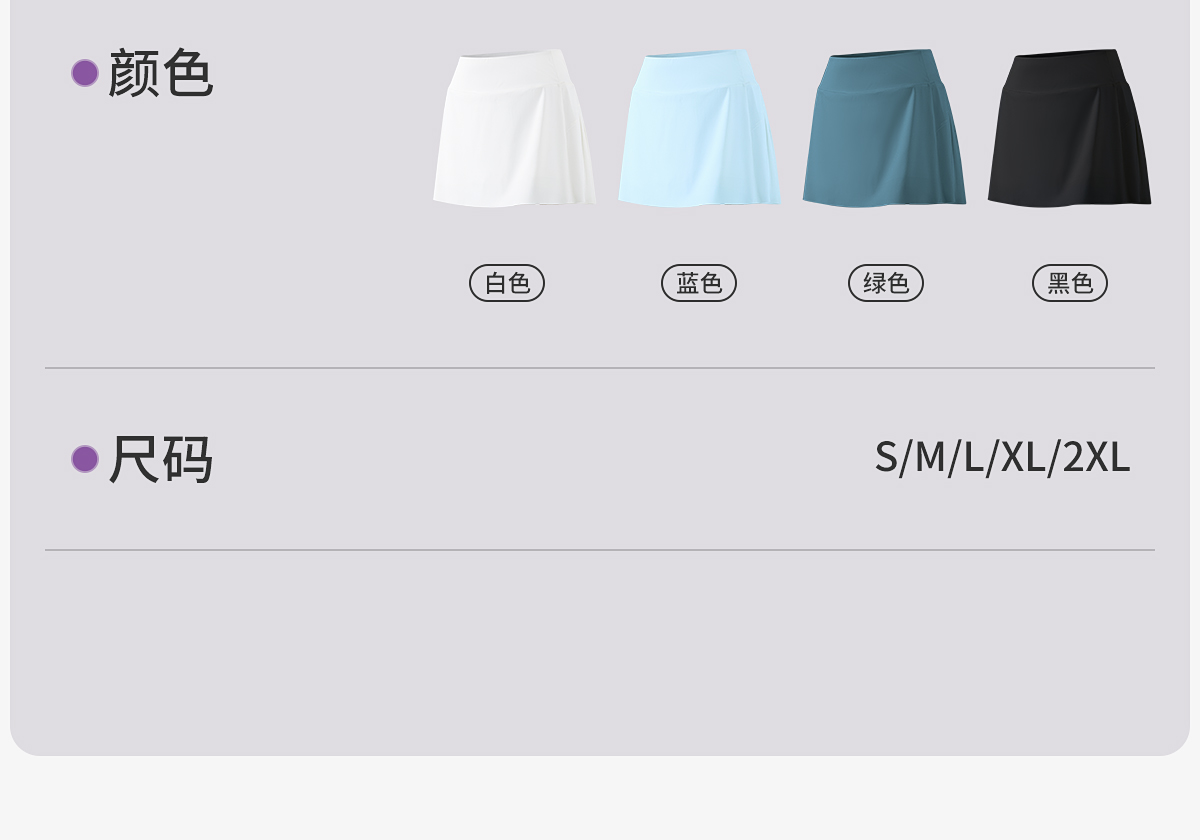
Task: Choose the 白色 color label
Action: click(x=507, y=283)
